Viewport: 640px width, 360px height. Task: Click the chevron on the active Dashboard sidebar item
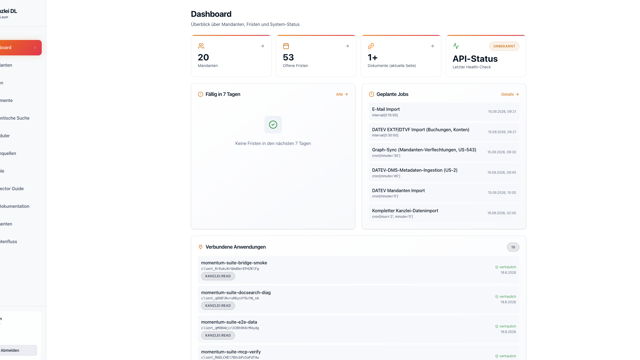(35, 47)
